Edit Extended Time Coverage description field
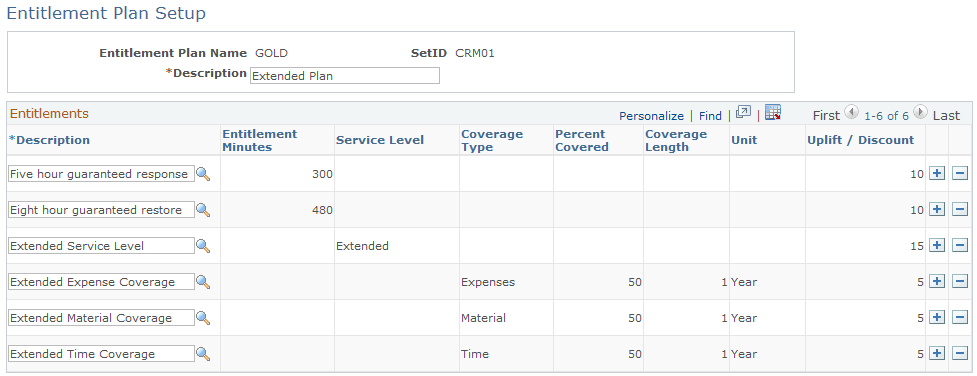The height and width of the screenshot is (376, 977). point(102,354)
